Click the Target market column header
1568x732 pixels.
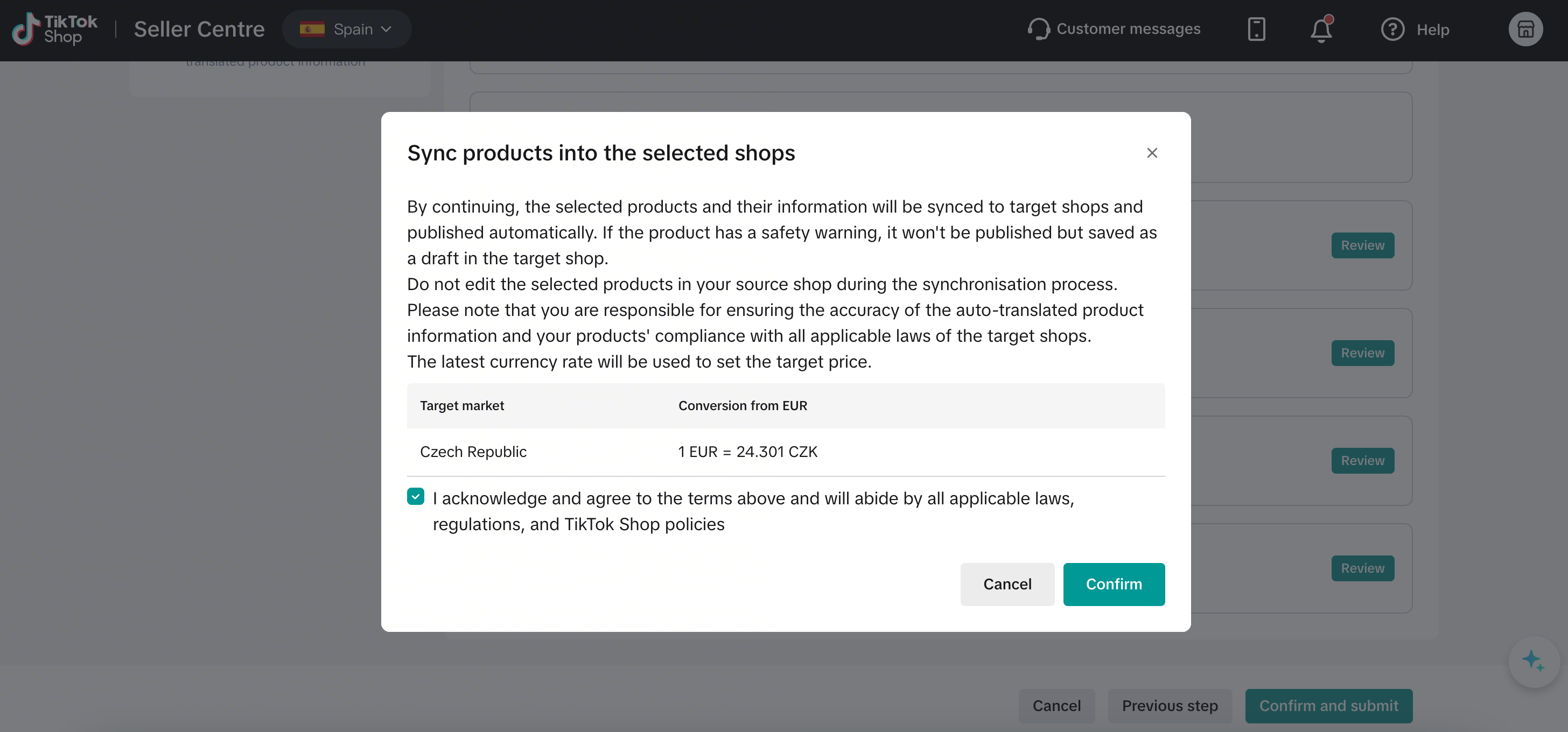point(462,406)
